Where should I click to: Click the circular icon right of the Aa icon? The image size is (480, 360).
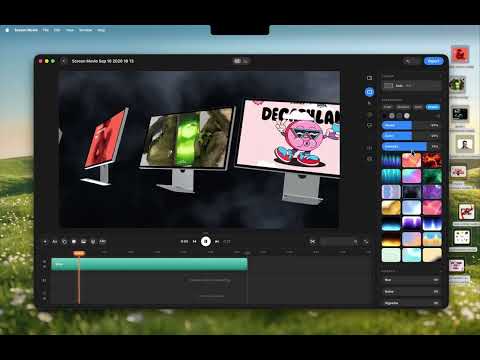64,242
